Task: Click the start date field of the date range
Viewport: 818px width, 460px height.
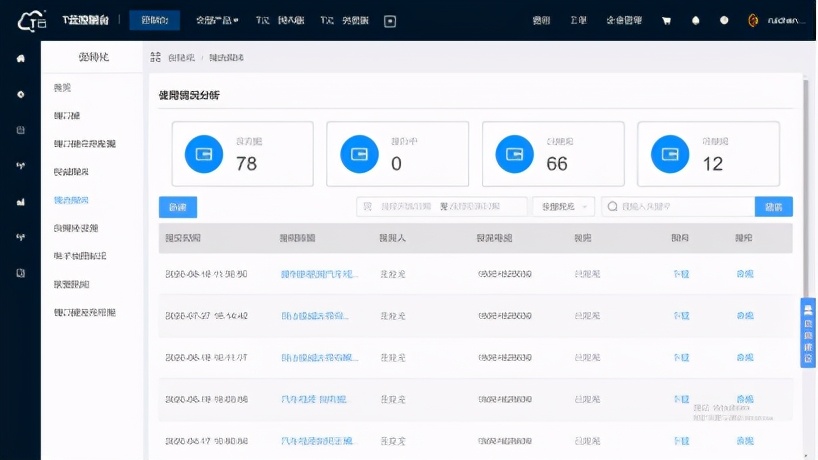Action: point(406,207)
